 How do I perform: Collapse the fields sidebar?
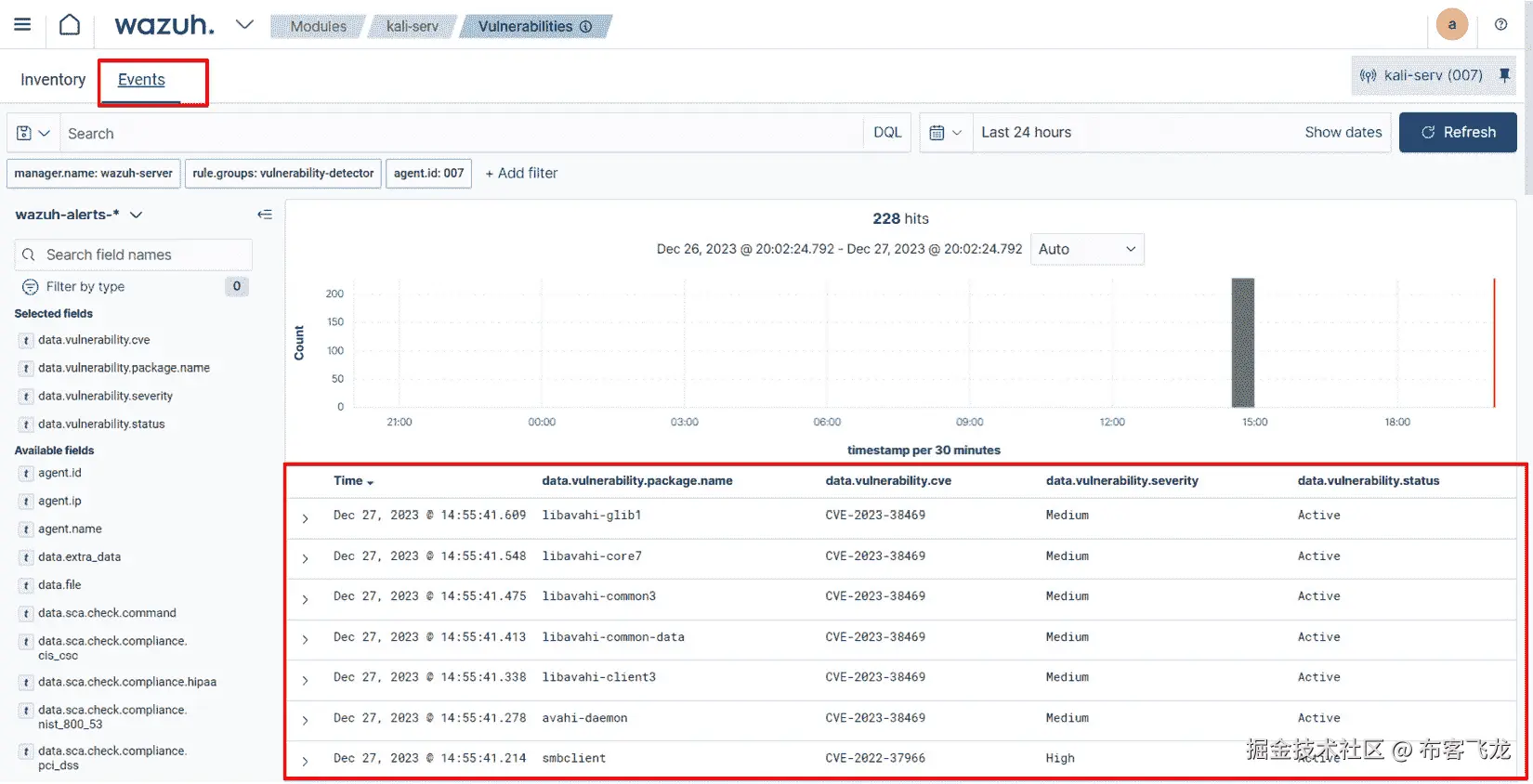265,215
